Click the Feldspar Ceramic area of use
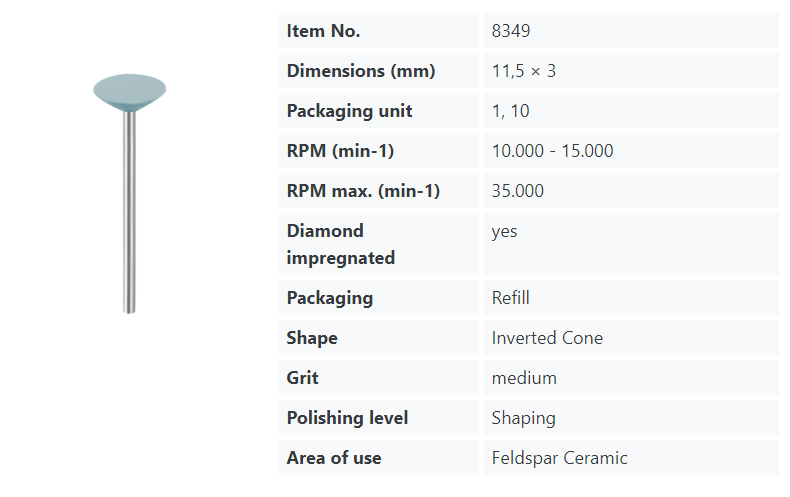Screen dimensions: 790x497 point(559,458)
